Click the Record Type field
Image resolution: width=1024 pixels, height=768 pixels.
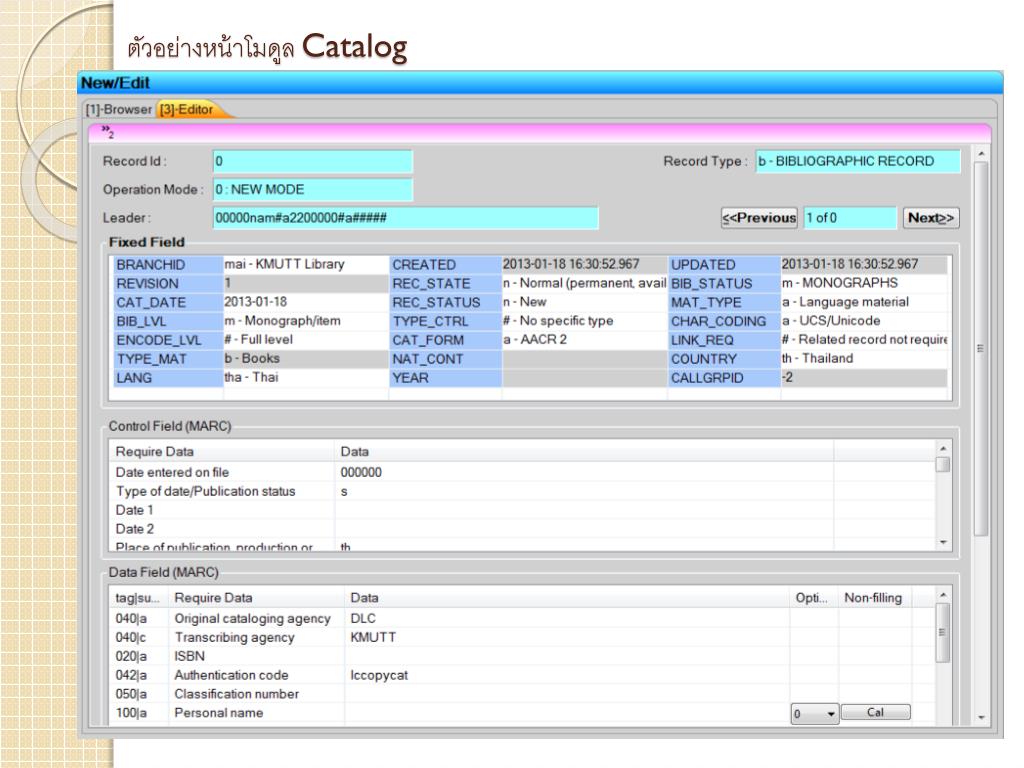pyautogui.click(x=858, y=161)
